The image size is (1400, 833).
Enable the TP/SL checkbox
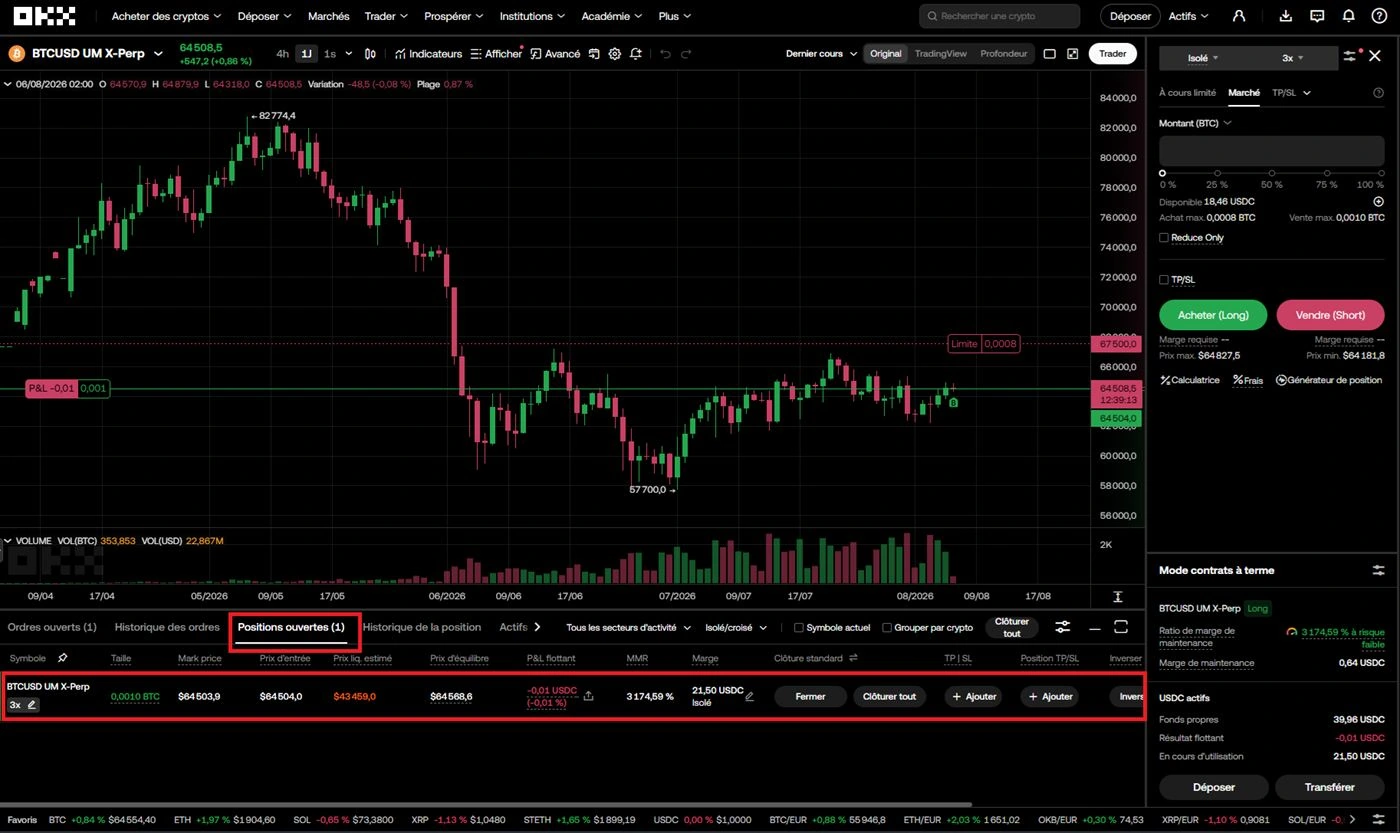point(1164,280)
